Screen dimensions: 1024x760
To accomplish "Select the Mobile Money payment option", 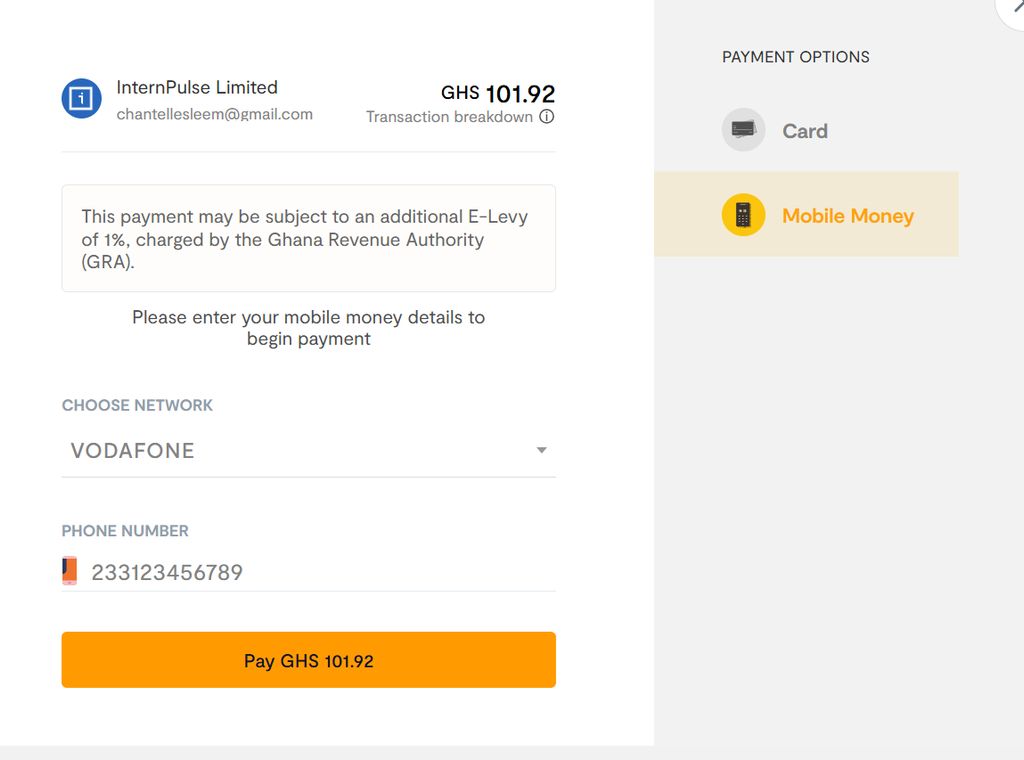I will pos(847,216).
